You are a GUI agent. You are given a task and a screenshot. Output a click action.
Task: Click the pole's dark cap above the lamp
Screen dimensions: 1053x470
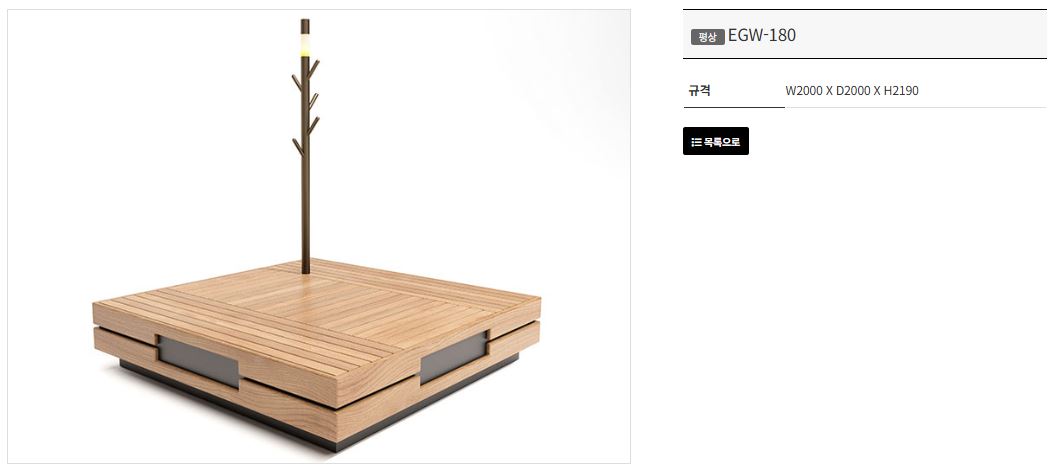[305, 26]
